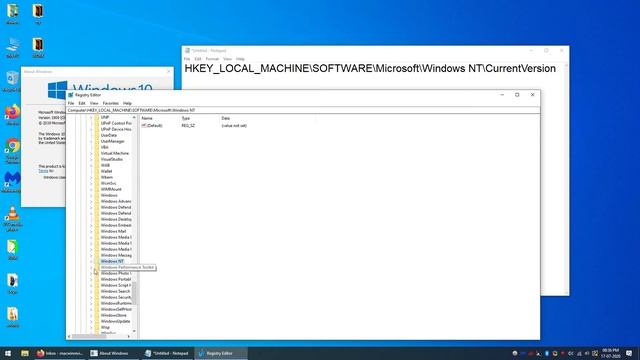Image resolution: width=640 pixels, height=360 pixels.
Task: Expand the Windows Mail key
Action: click(91, 231)
